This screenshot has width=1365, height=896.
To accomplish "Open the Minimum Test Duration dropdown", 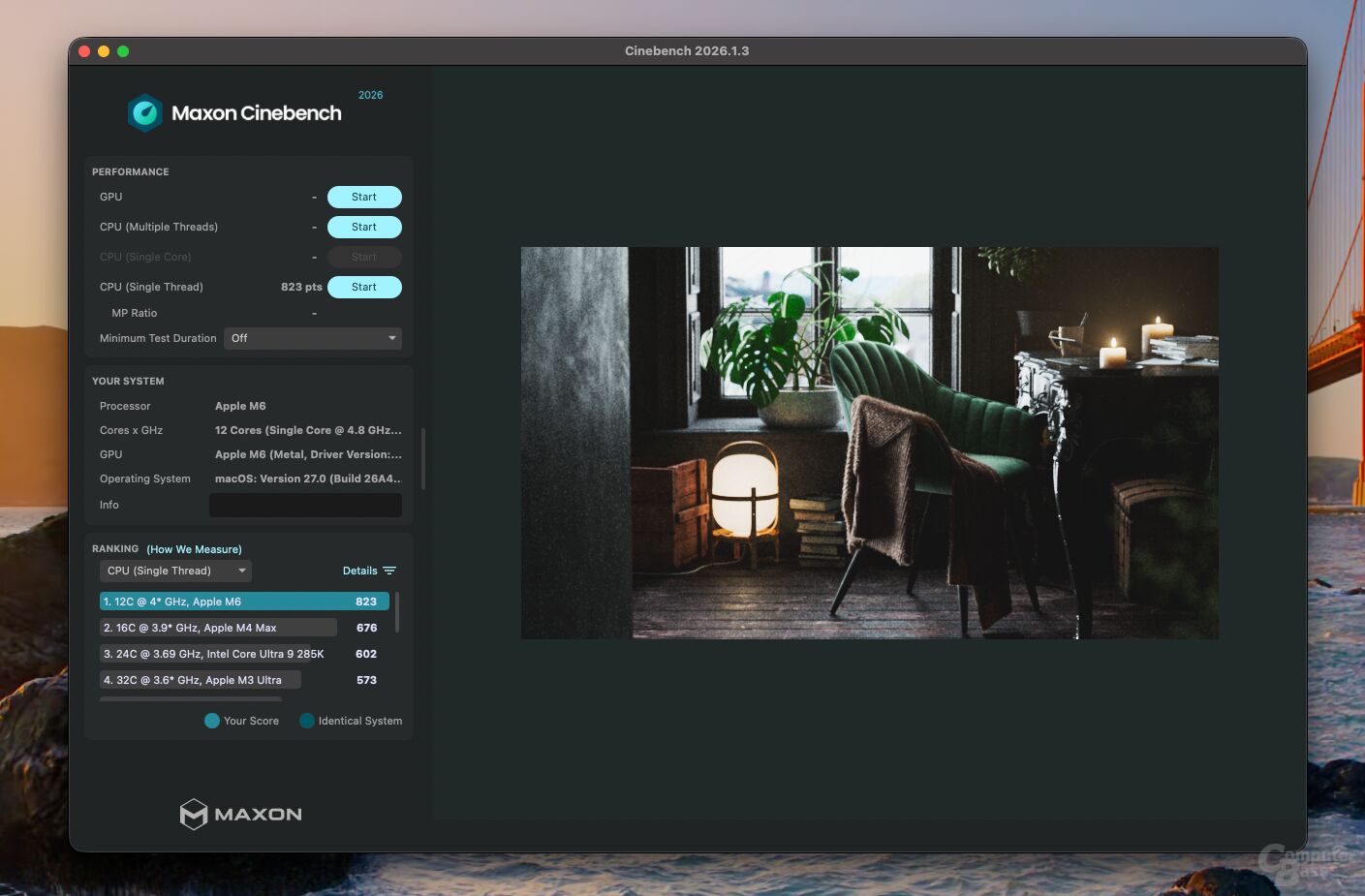I will (x=313, y=338).
